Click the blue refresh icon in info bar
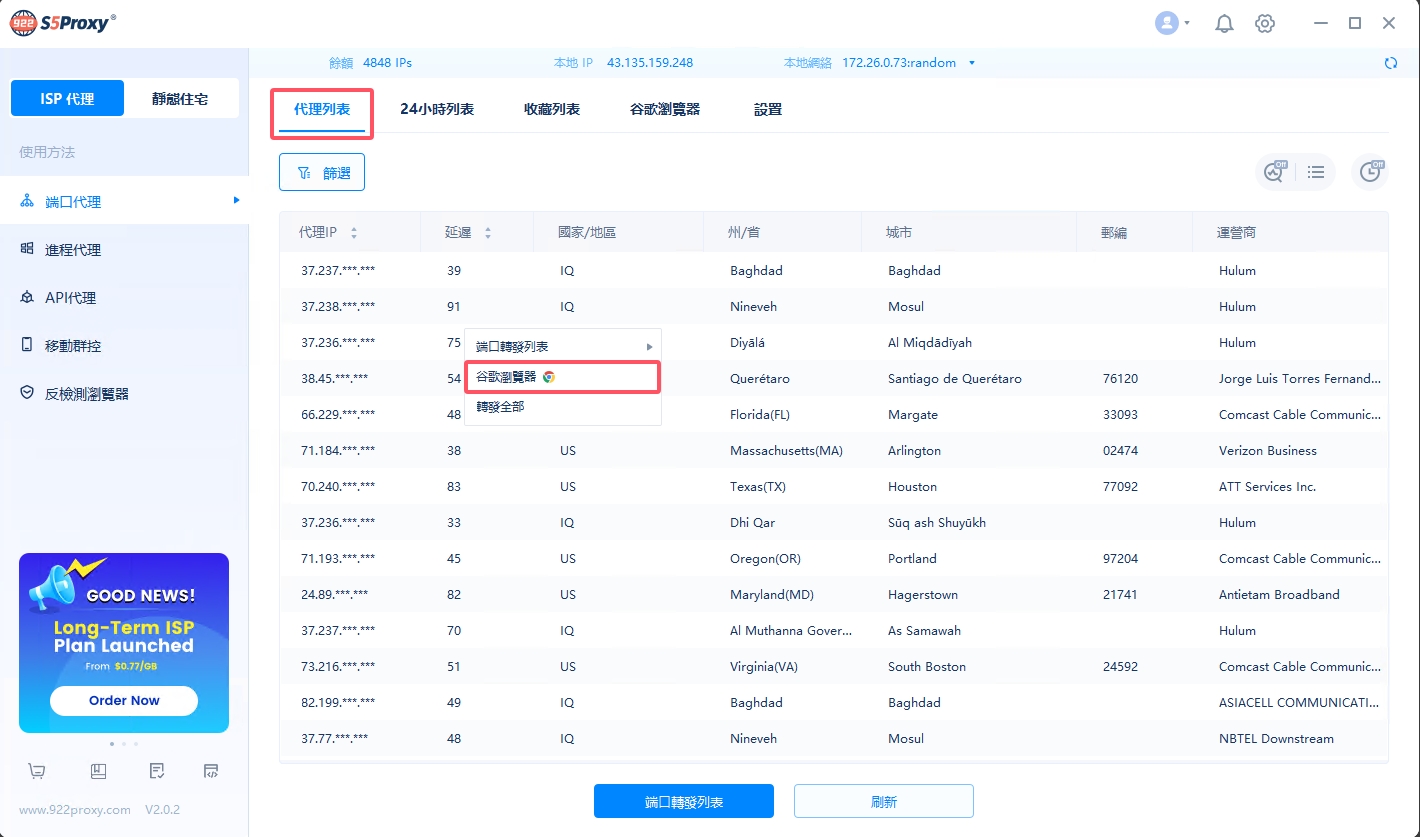The image size is (1420, 837). (1390, 63)
